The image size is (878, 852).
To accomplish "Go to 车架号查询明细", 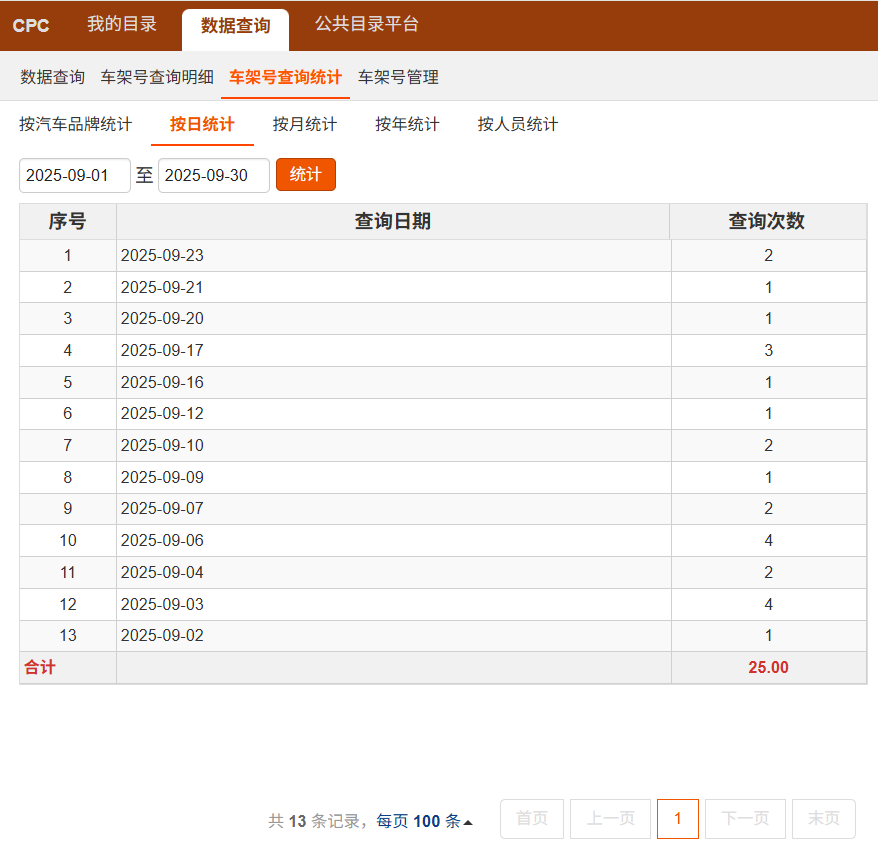I will coord(157,77).
